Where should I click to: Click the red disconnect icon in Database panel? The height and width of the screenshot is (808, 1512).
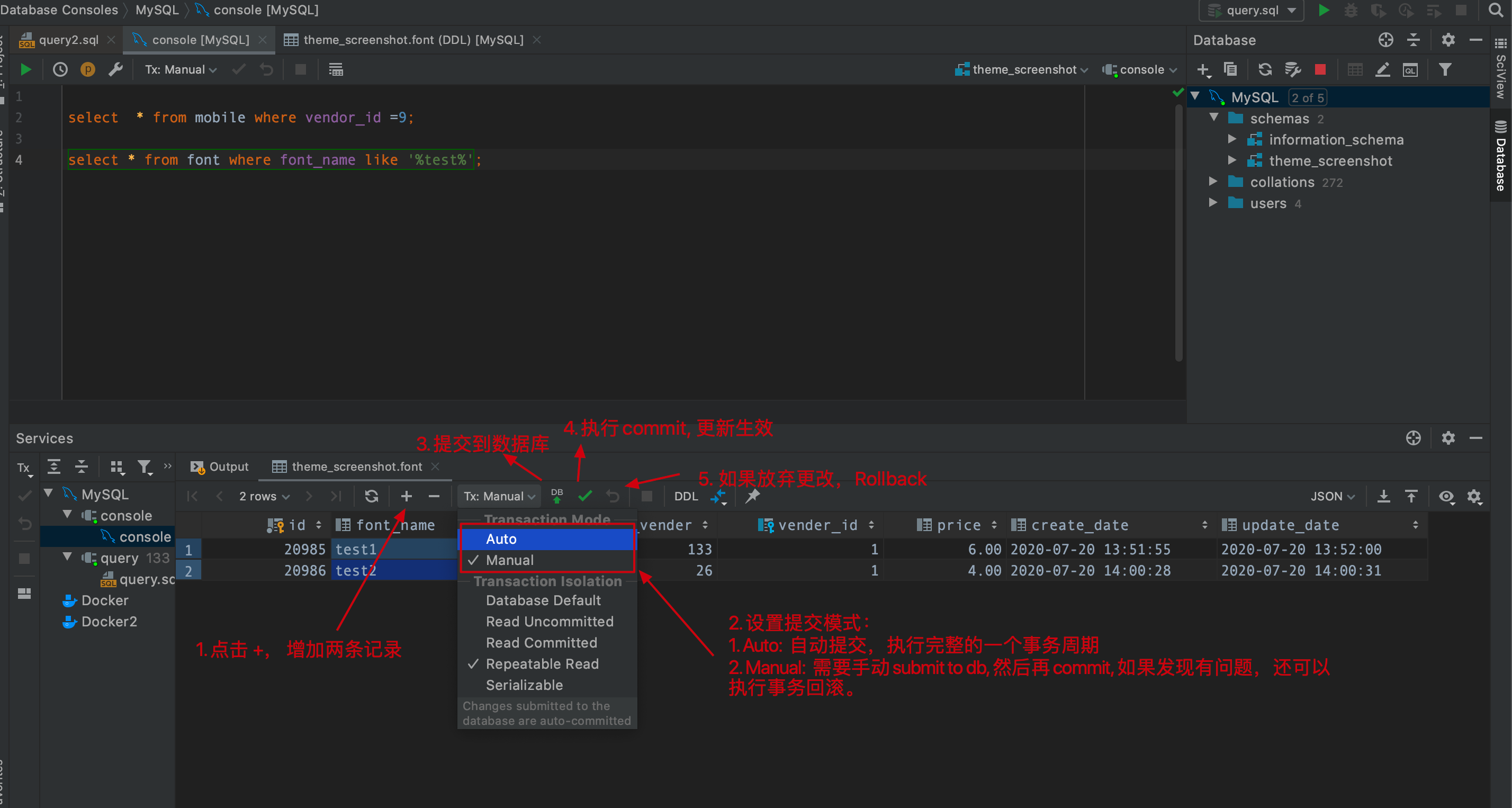tap(1320, 70)
